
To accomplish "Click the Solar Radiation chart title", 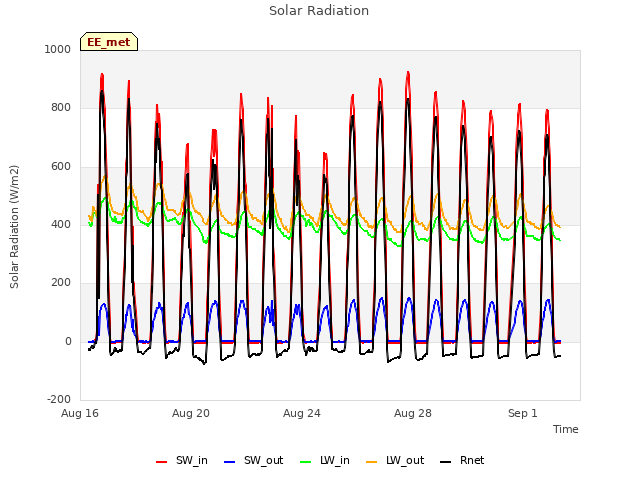I will click(319, 11).
